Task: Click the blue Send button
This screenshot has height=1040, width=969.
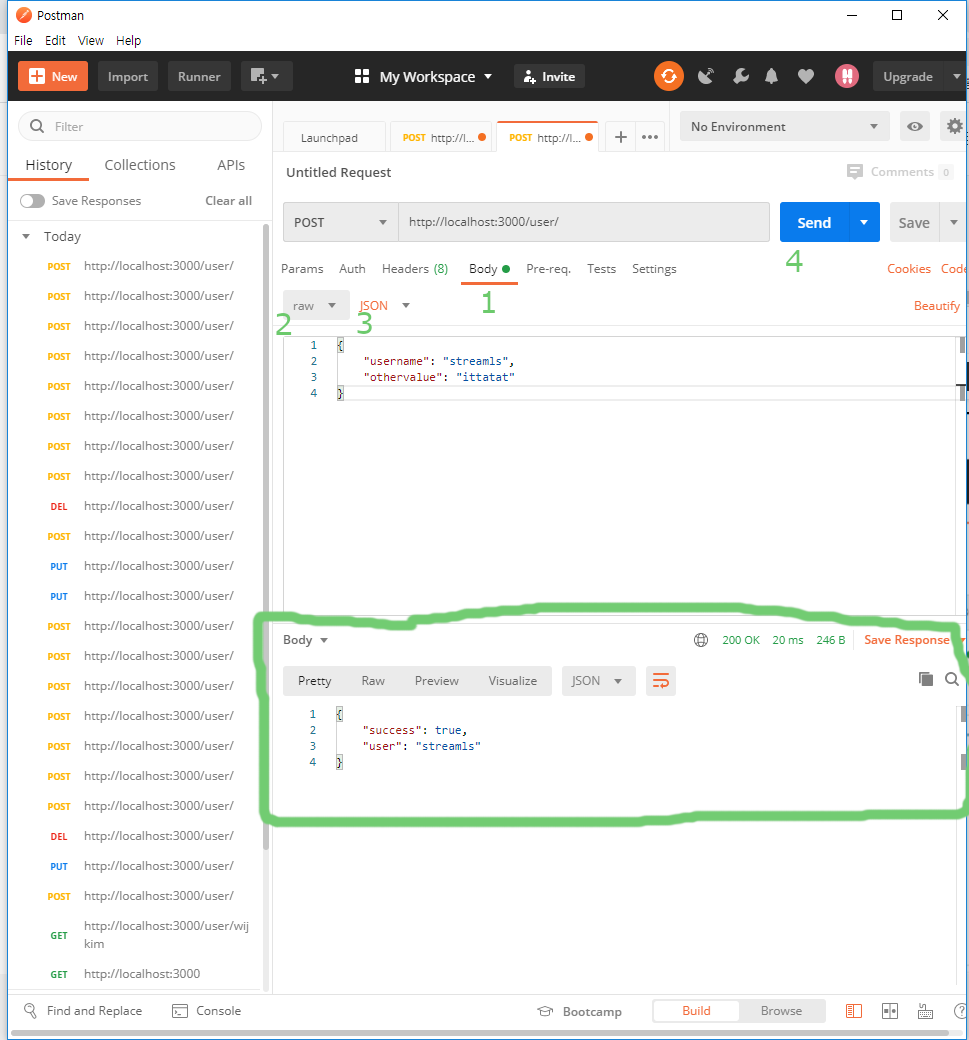Action: coord(814,222)
